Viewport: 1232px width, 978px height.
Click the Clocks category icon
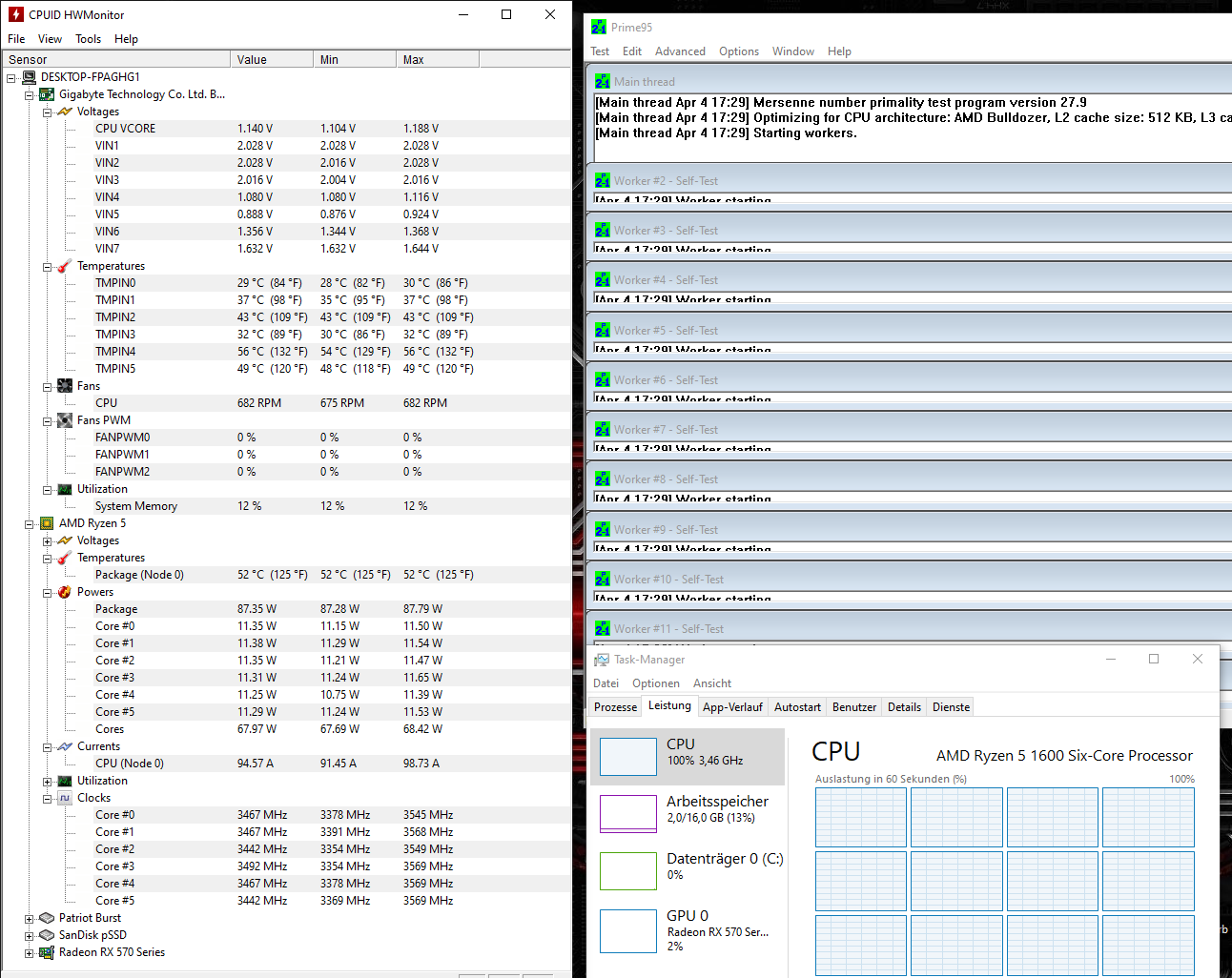pyautogui.click(x=64, y=797)
